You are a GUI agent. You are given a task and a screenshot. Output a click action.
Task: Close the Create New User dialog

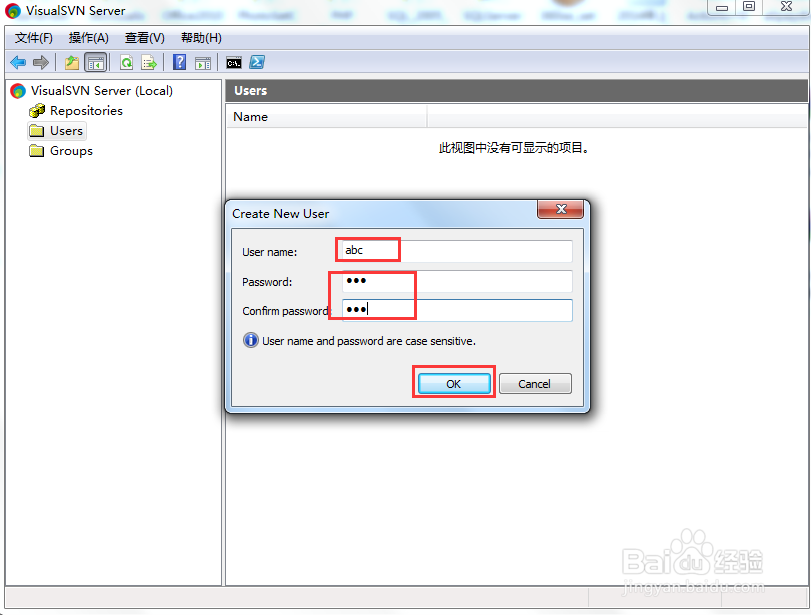pos(561,209)
